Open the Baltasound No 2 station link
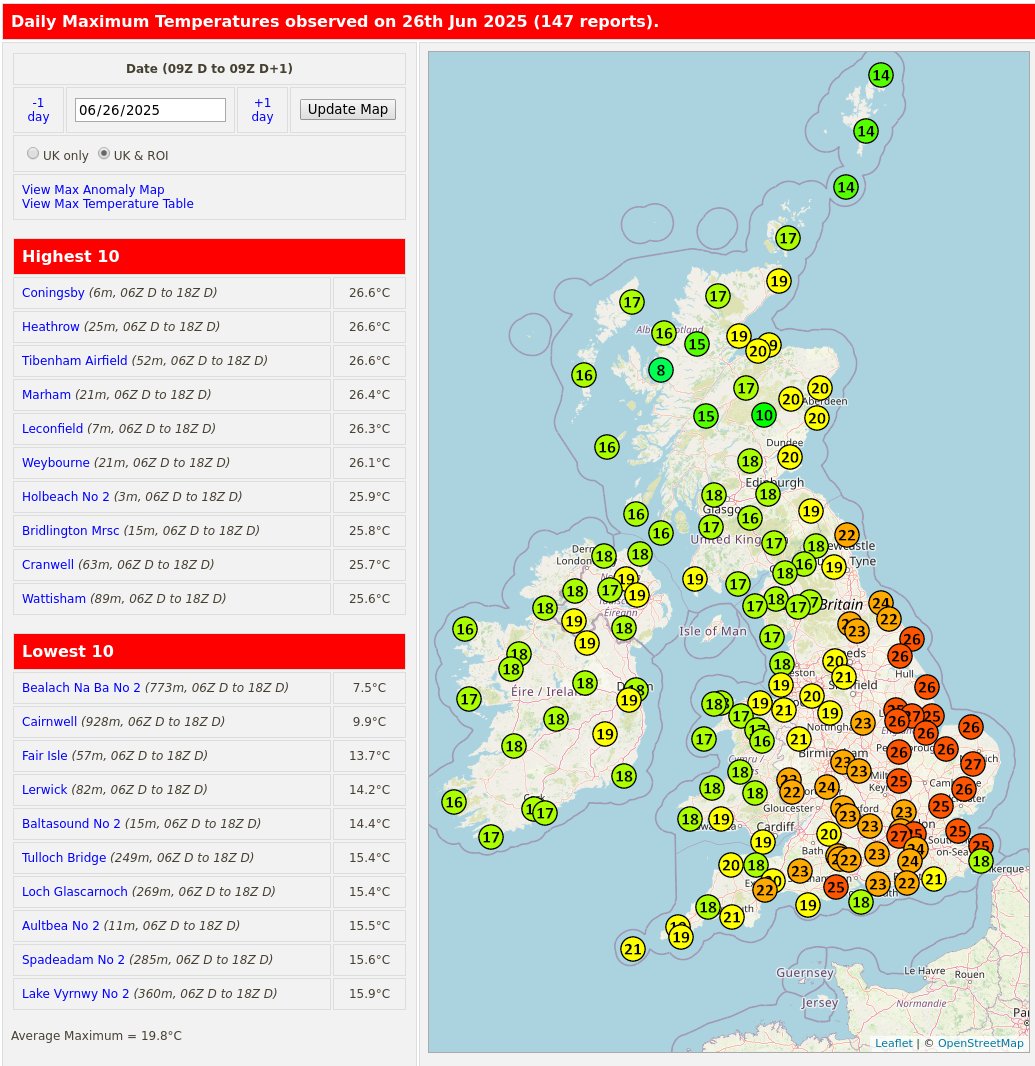This screenshot has width=1035, height=1066. tap(71, 823)
